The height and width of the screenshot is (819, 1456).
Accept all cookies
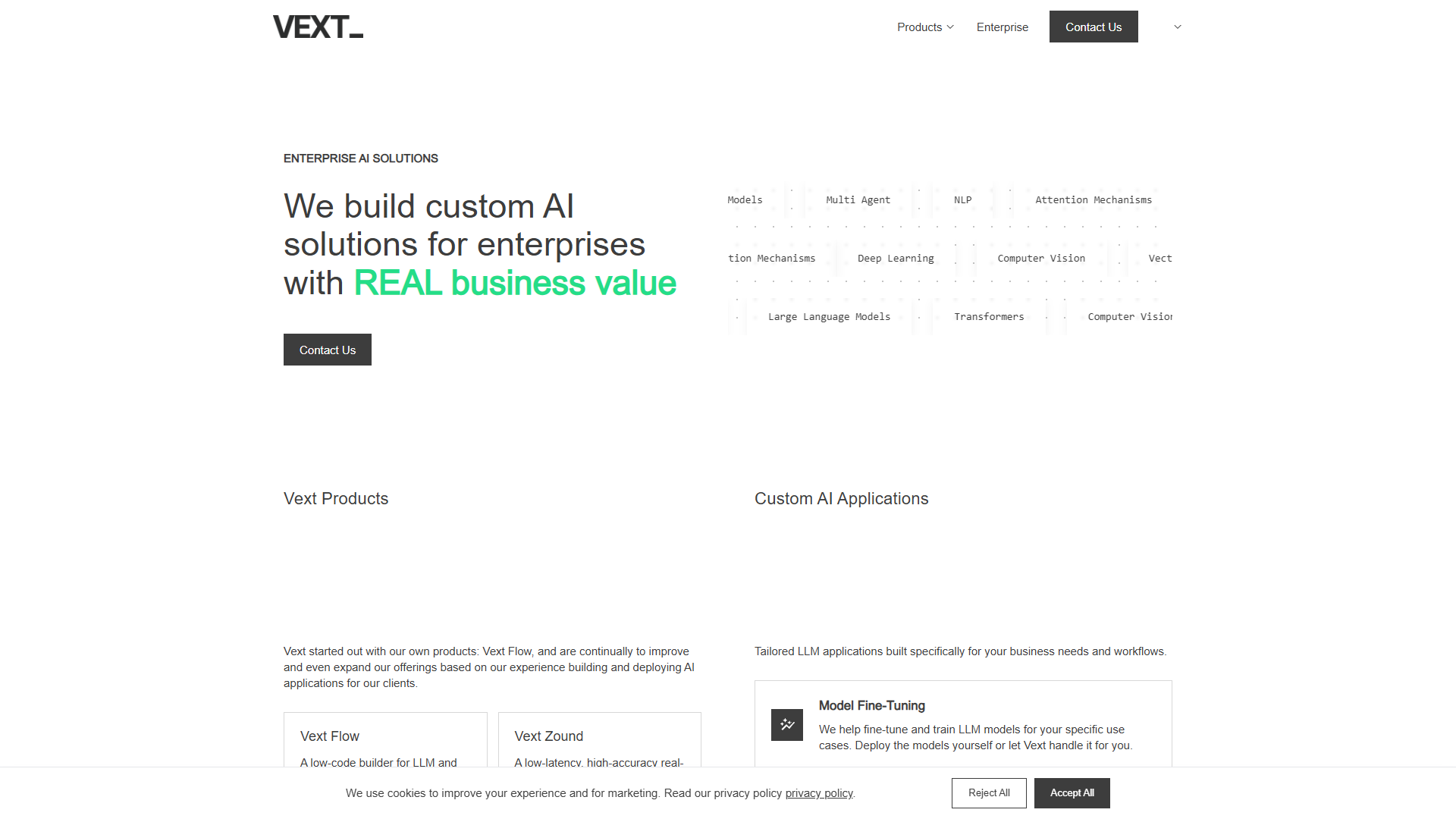[1072, 793]
